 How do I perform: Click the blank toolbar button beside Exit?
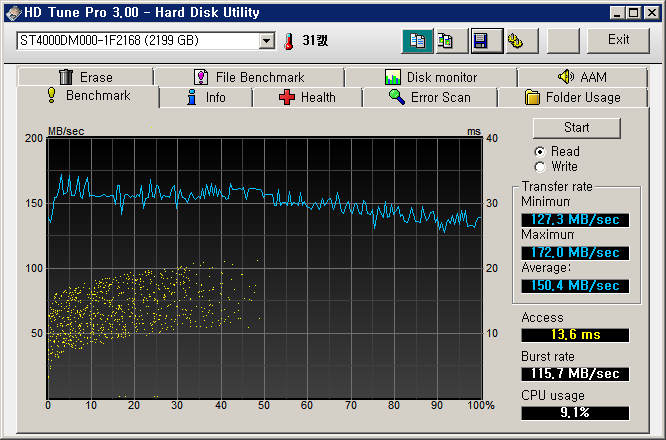click(563, 41)
